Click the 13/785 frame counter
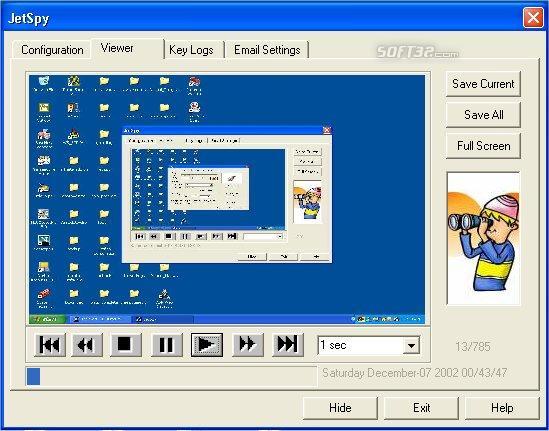Viewport: 549px width, 431px height. [473, 347]
